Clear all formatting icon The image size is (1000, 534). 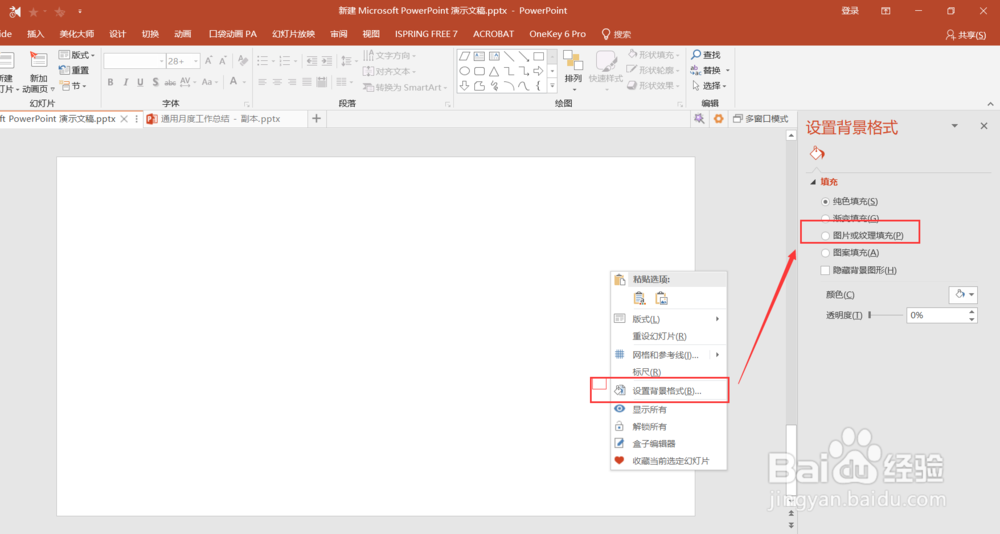click(x=243, y=61)
